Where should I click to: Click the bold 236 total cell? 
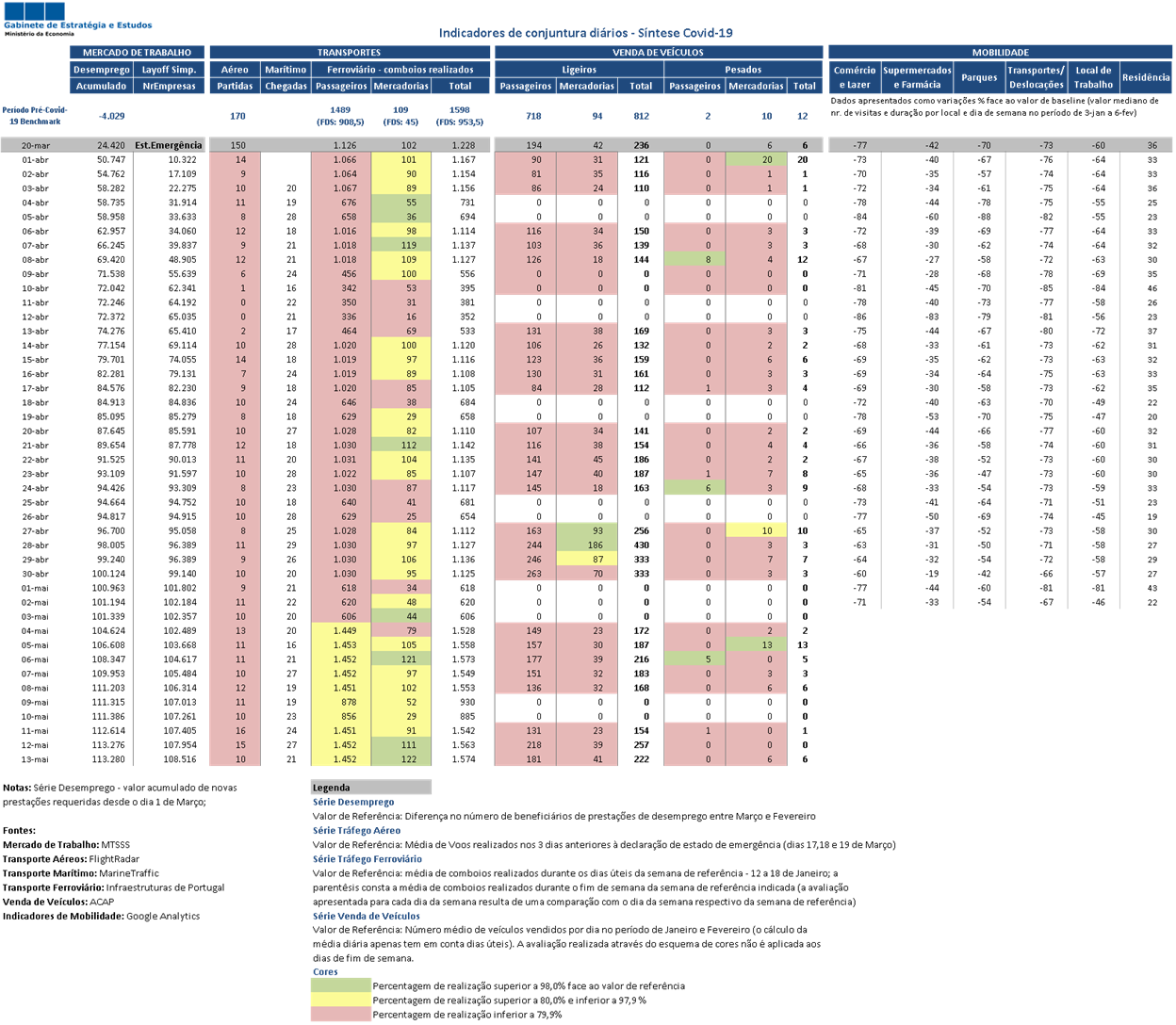(x=641, y=145)
